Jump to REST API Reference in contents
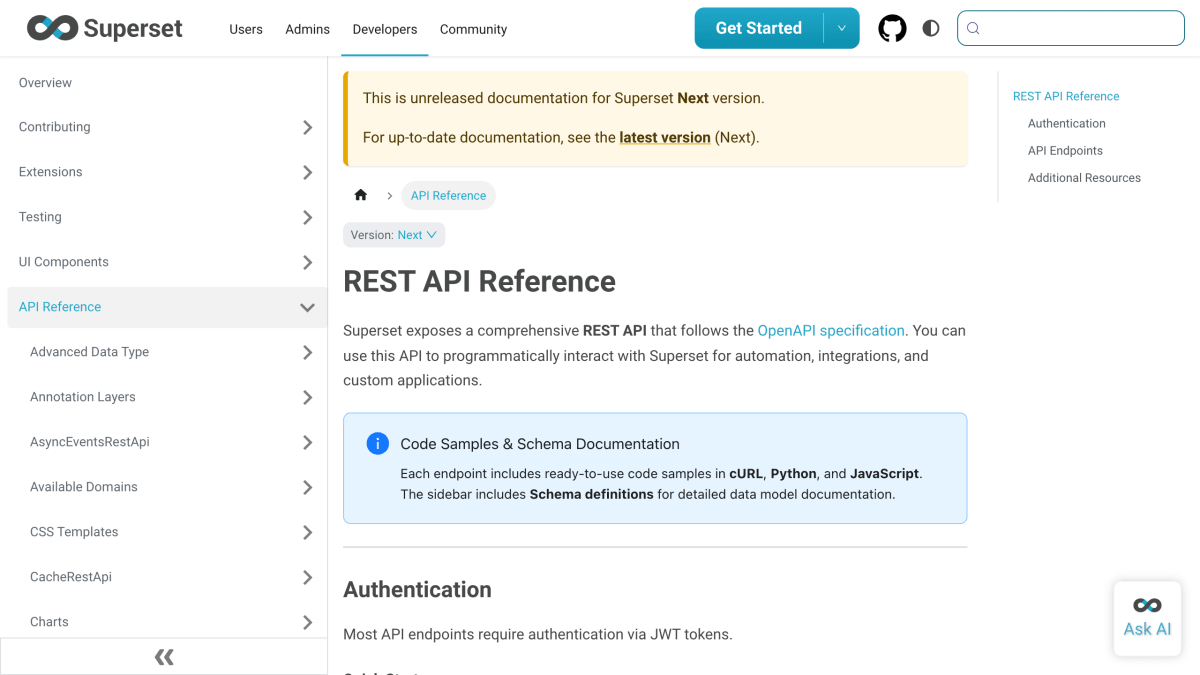The width and height of the screenshot is (1200, 675). click(1066, 96)
